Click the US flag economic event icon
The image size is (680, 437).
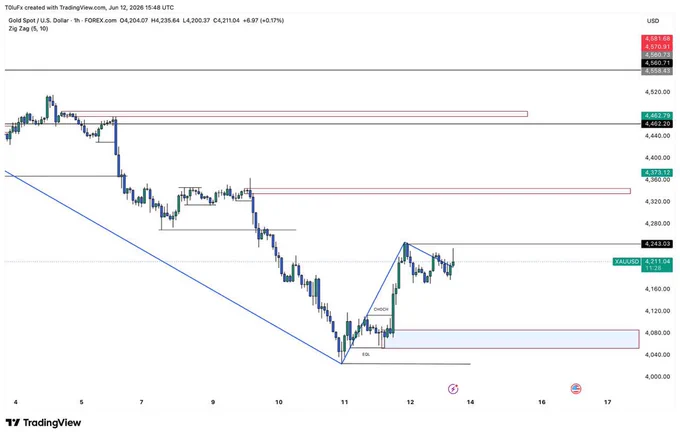(575, 388)
